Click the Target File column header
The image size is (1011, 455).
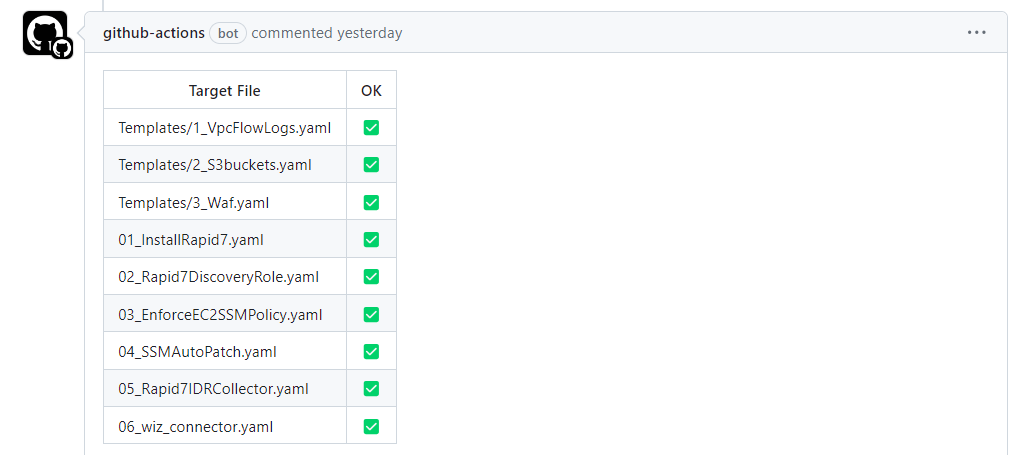tap(224, 91)
